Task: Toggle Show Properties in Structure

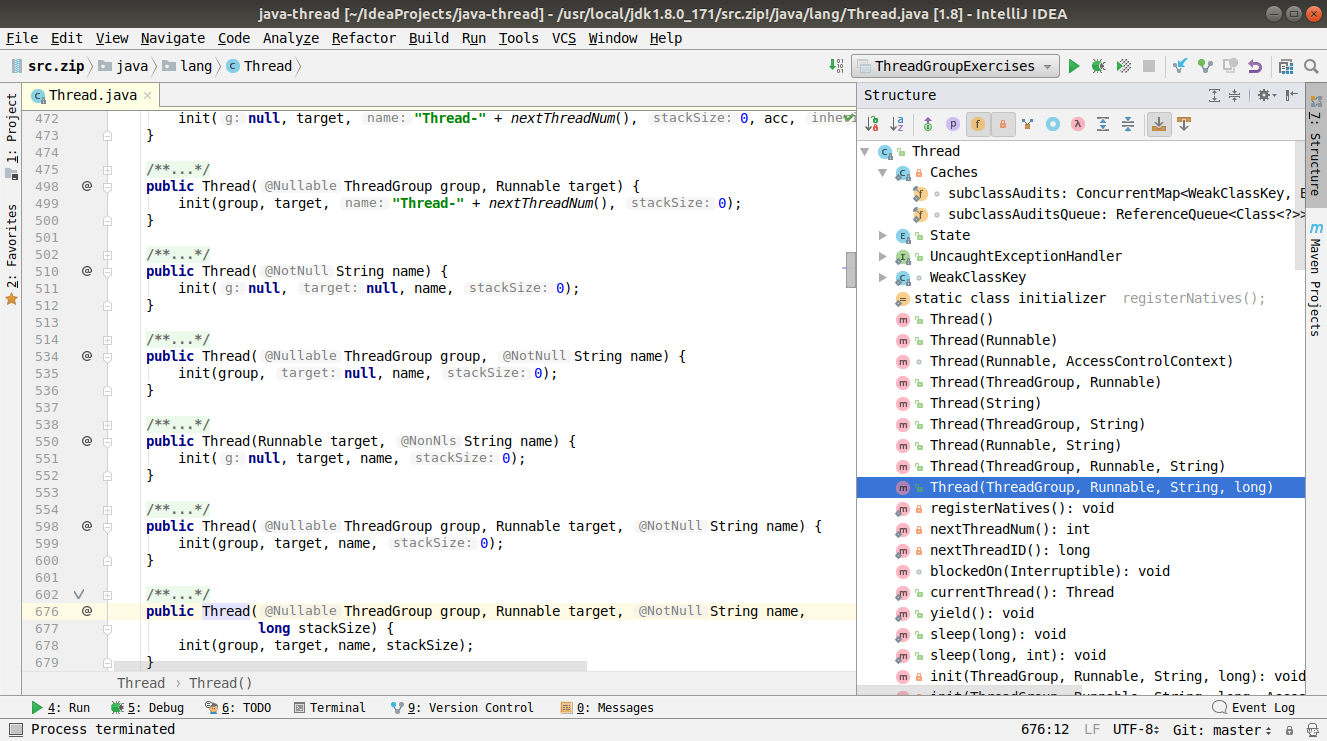Action: coord(953,124)
